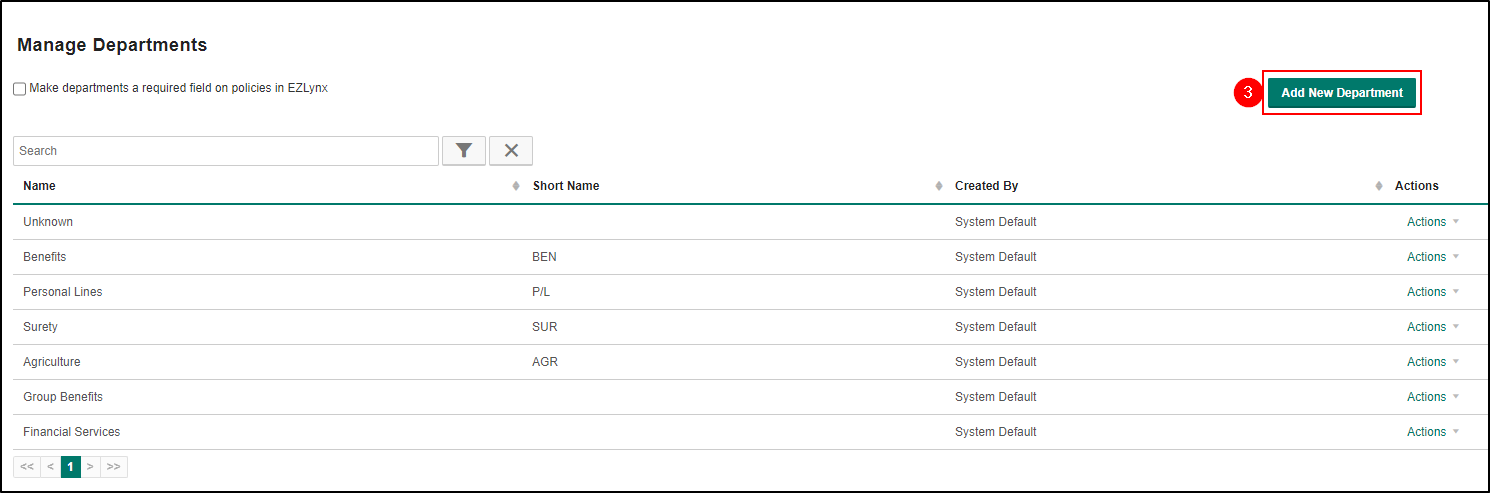Enable departments required field checkbox
The image size is (1490, 493).
tap(20, 89)
